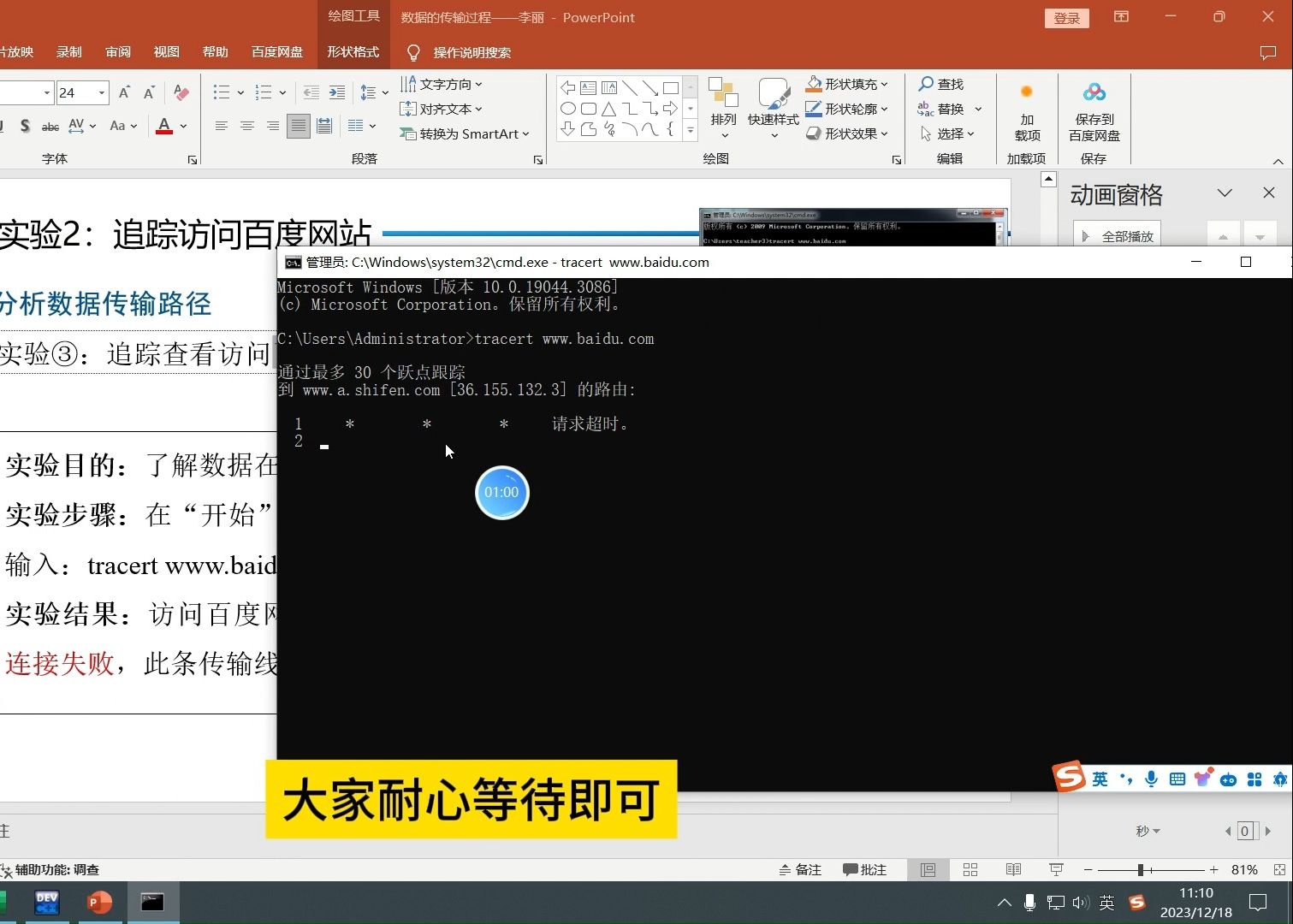This screenshot has height=924, width=1293.
Task: Expand the shapes gallery more options arrow
Action: [690, 130]
